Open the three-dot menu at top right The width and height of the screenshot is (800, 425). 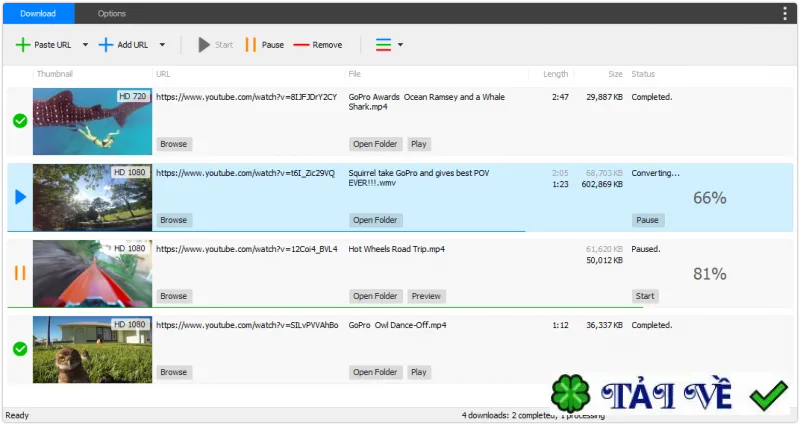coord(785,14)
